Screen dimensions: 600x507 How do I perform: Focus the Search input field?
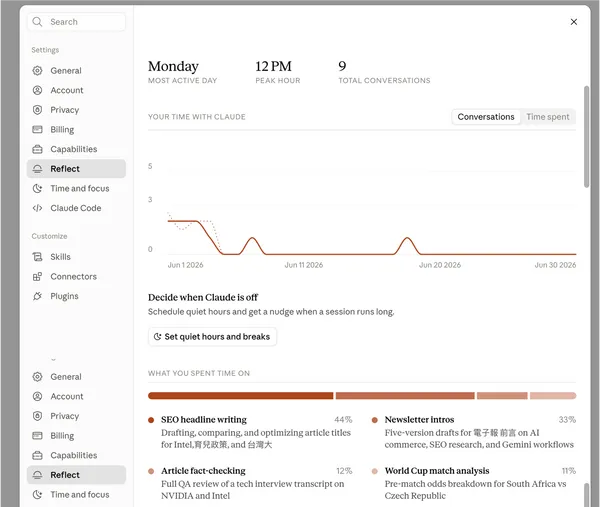[x=77, y=22]
